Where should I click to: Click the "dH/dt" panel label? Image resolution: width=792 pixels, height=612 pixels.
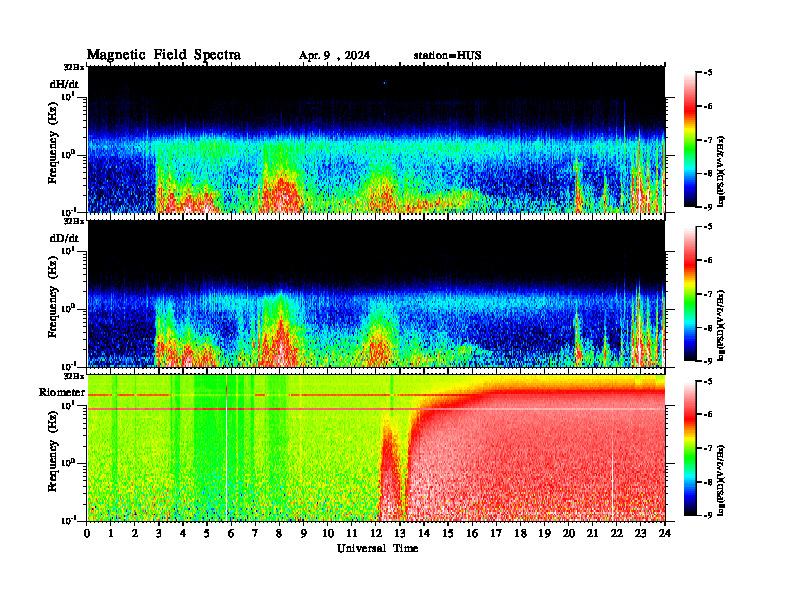tap(64, 84)
